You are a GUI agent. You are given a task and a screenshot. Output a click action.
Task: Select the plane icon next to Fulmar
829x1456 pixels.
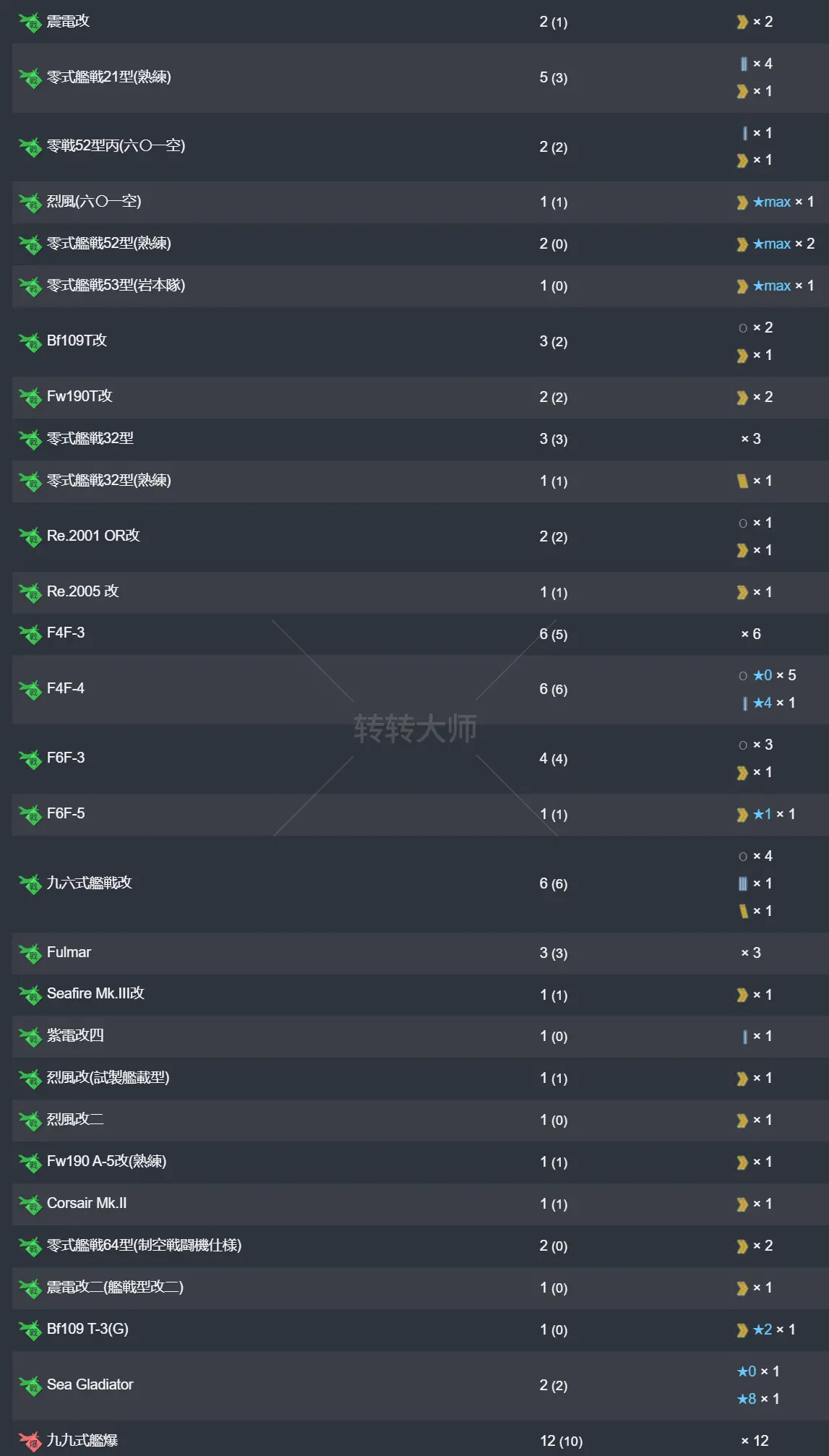point(29,952)
